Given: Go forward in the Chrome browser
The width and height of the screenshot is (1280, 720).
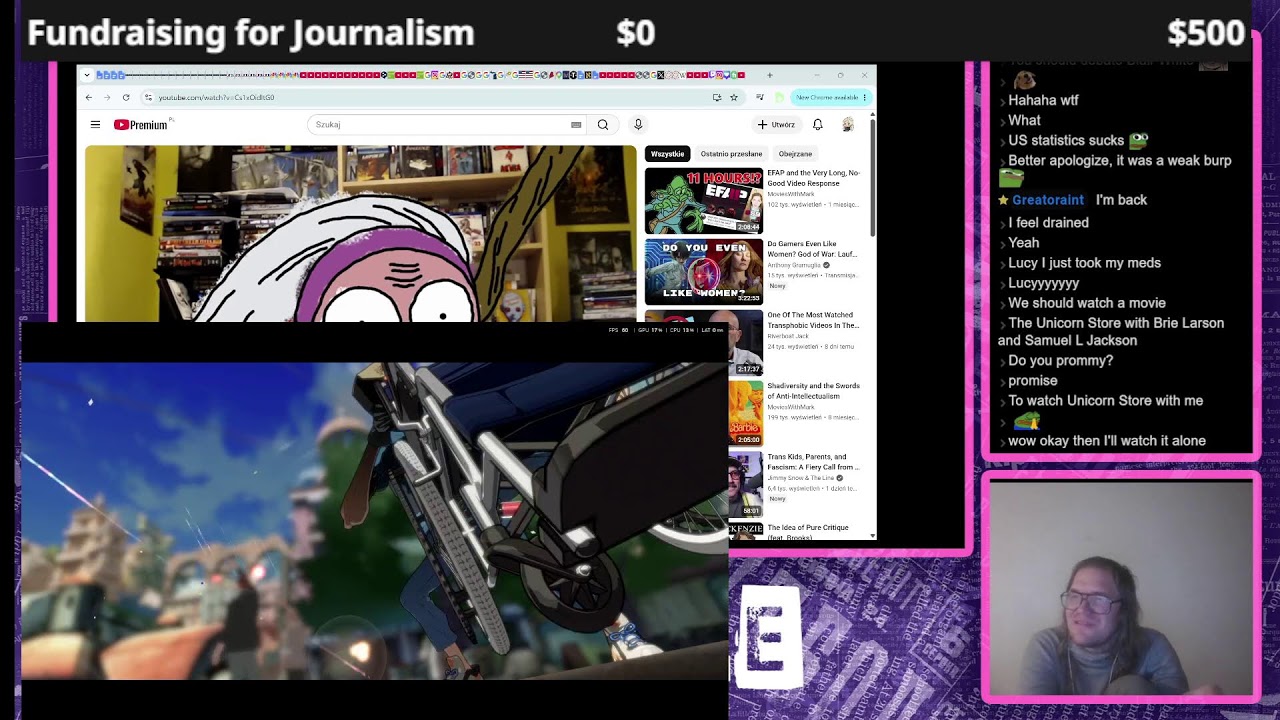Looking at the screenshot, I should pos(107,97).
